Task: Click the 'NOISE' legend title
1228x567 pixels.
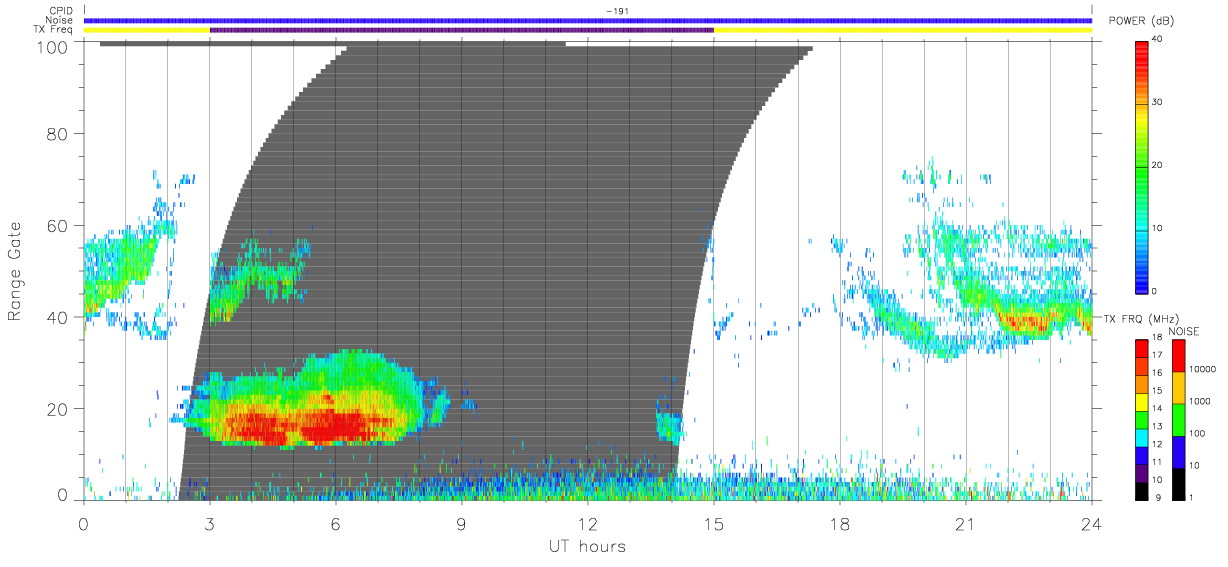Action: (1184, 331)
